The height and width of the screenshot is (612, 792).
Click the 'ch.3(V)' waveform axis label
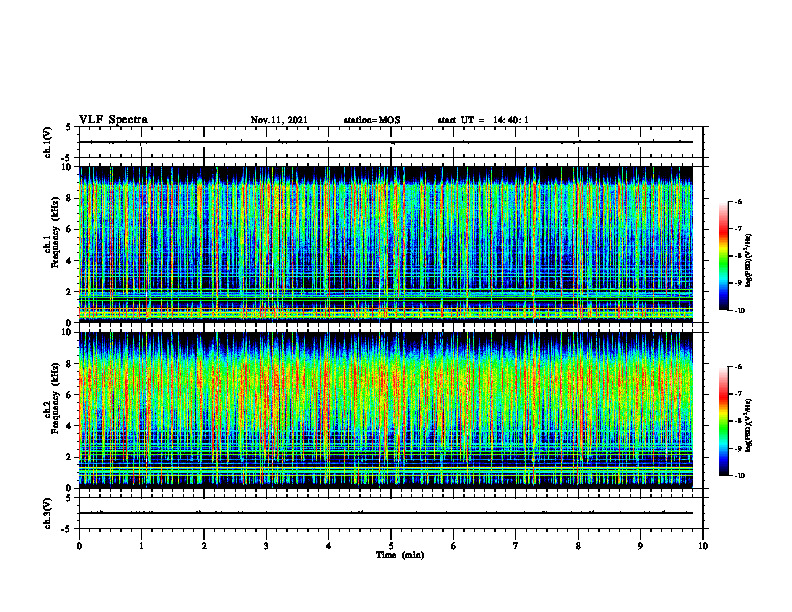click(x=47, y=513)
